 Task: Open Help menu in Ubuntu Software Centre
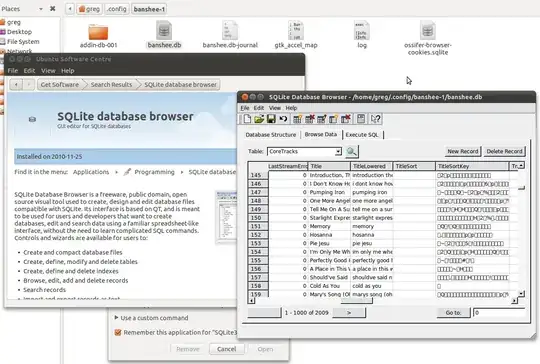coord(68,71)
